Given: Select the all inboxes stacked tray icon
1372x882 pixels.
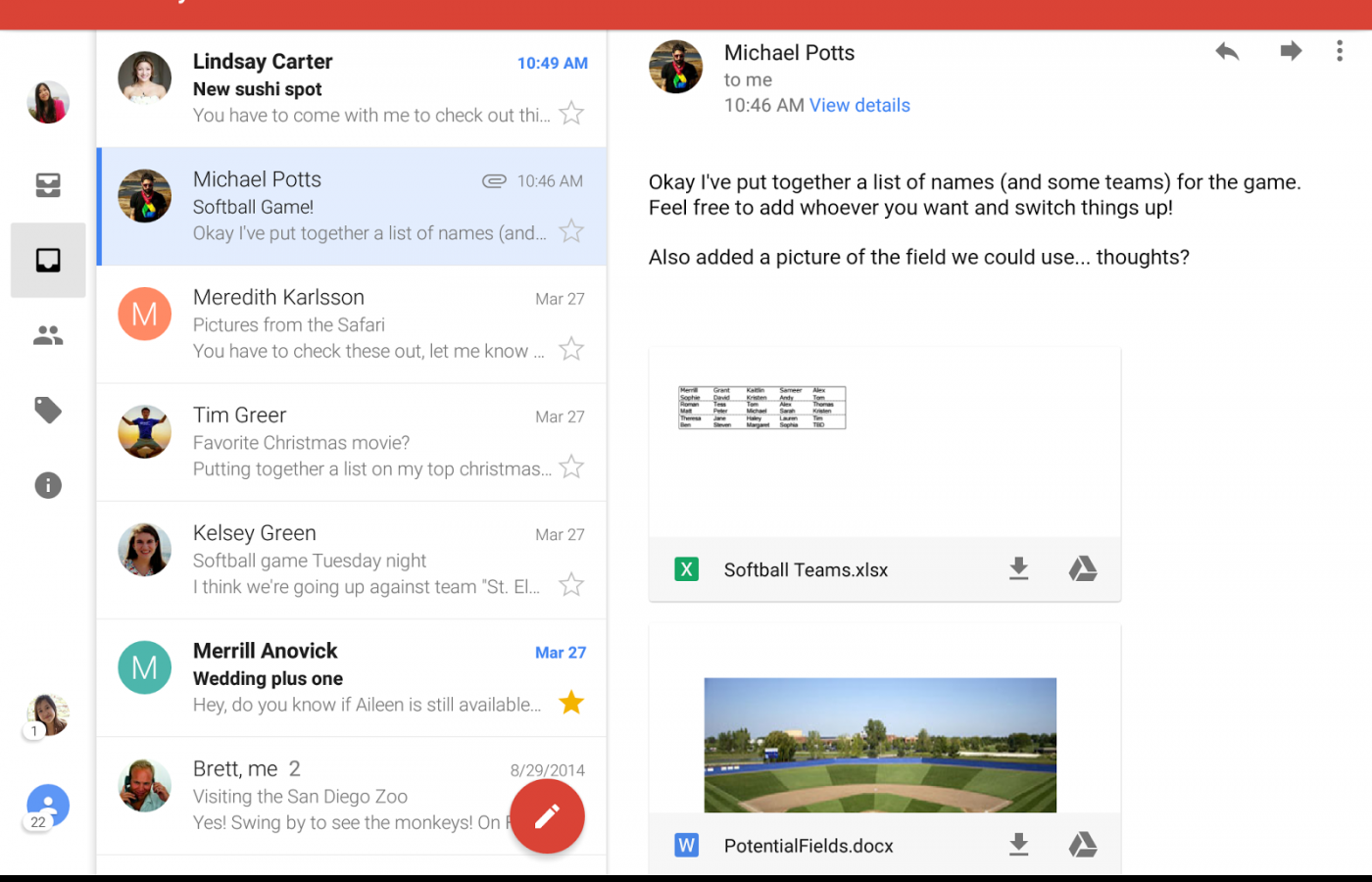Looking at the screenshot, I should [x=48, y=184].
